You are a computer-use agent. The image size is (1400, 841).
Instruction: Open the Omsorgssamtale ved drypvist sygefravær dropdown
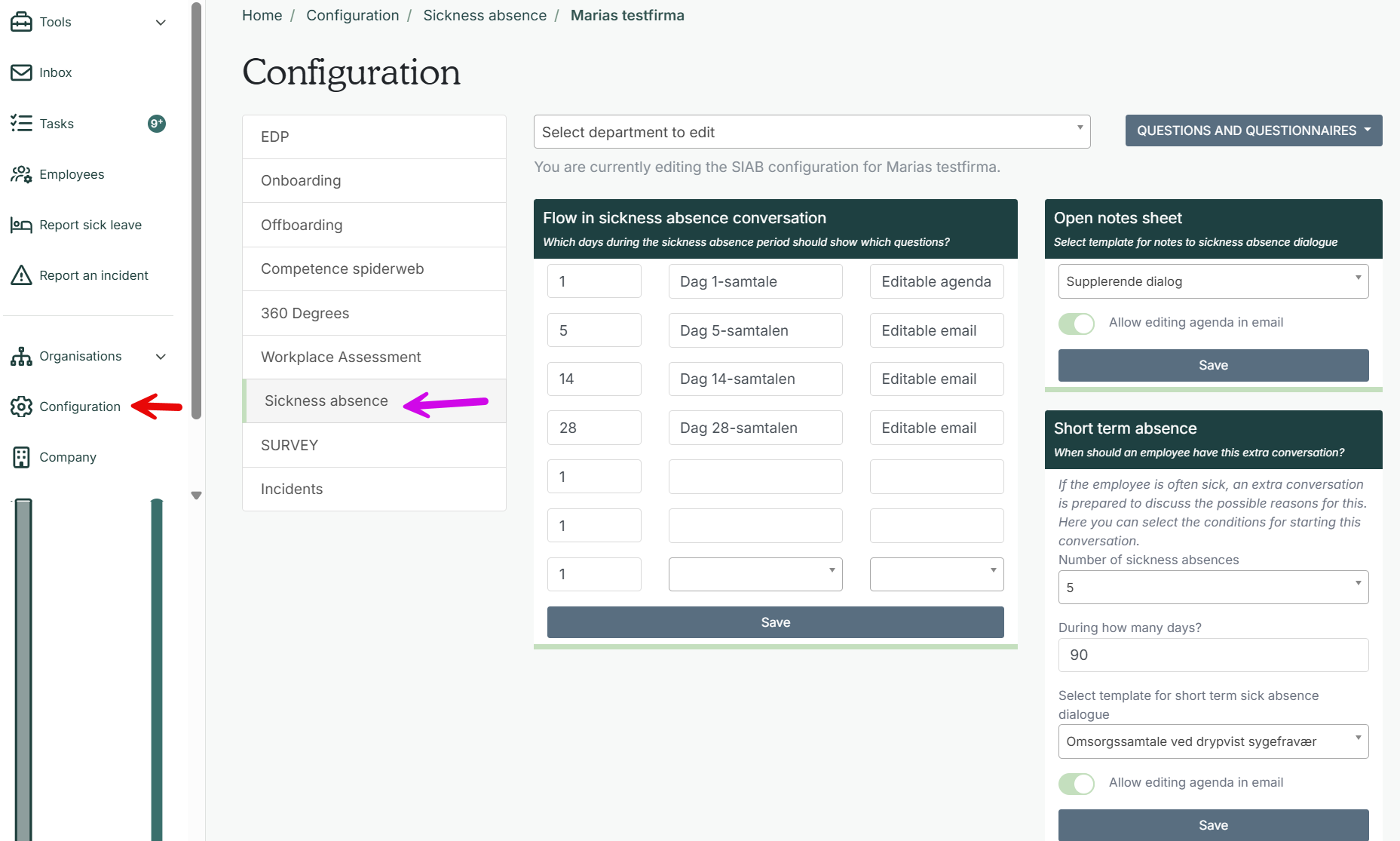1213,741
